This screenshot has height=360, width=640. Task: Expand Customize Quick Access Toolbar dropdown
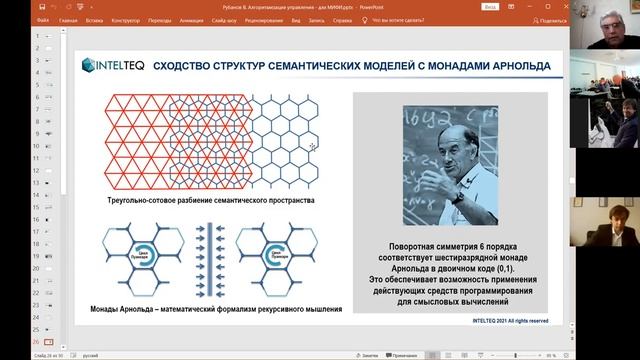[x=91, y=7]
